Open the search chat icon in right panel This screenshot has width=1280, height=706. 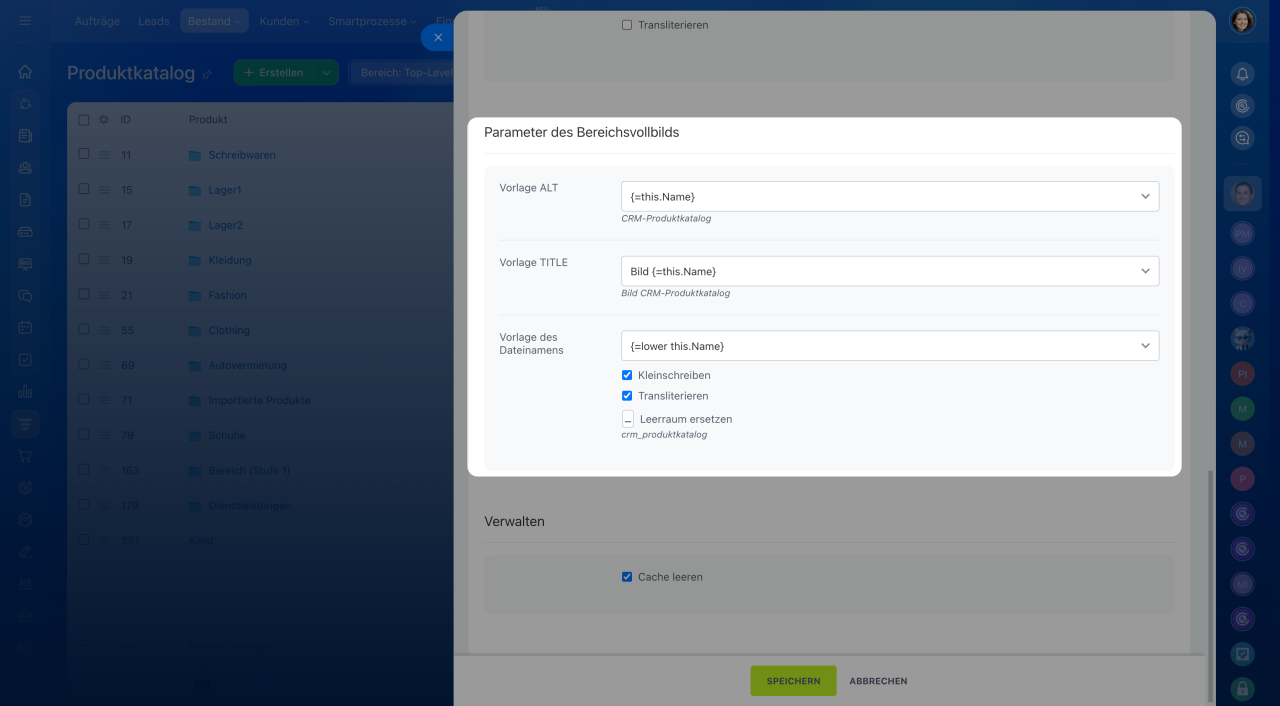(x=1242, y=140)
